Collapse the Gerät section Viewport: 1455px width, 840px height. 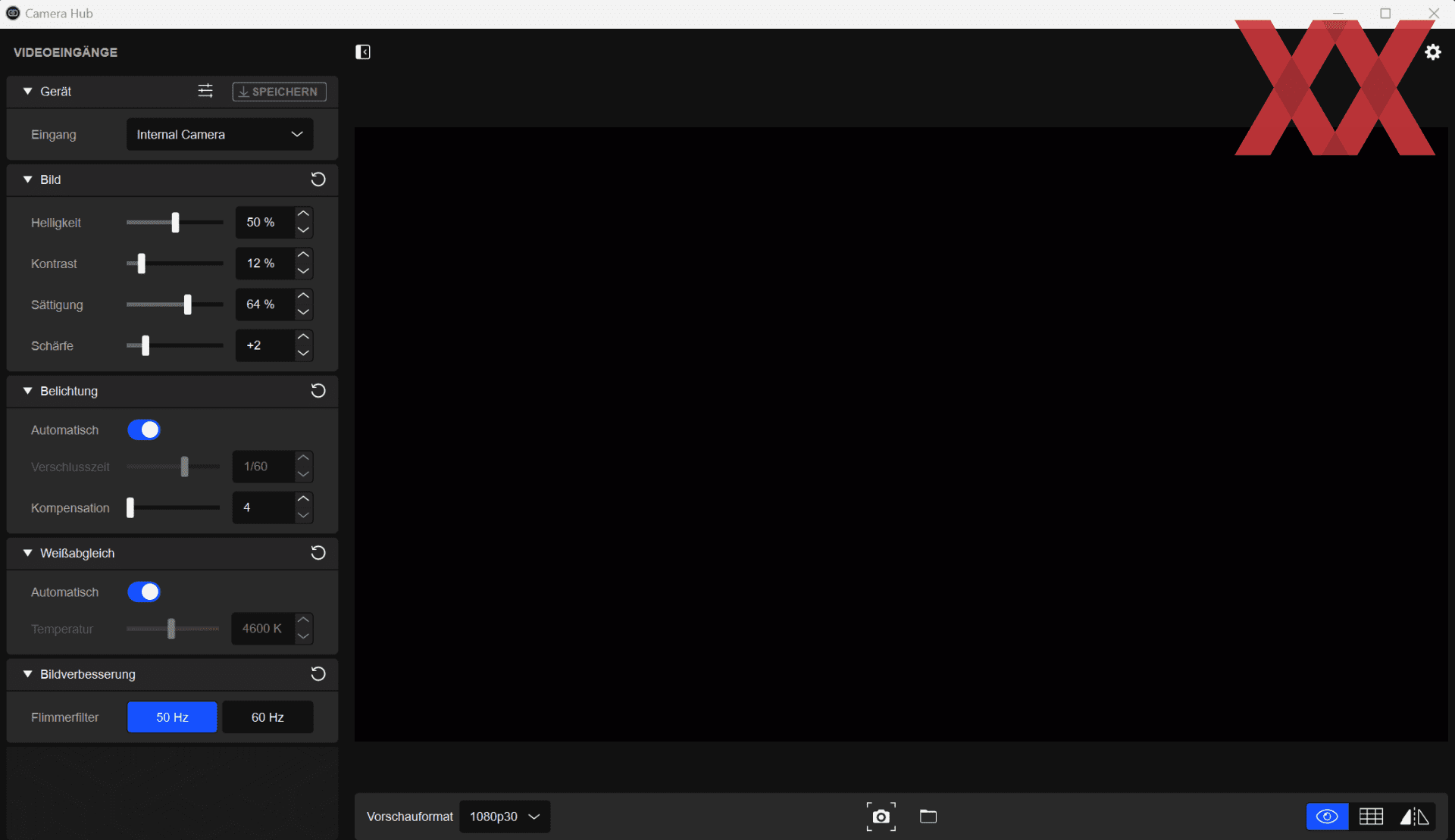(x=28, y=91)
